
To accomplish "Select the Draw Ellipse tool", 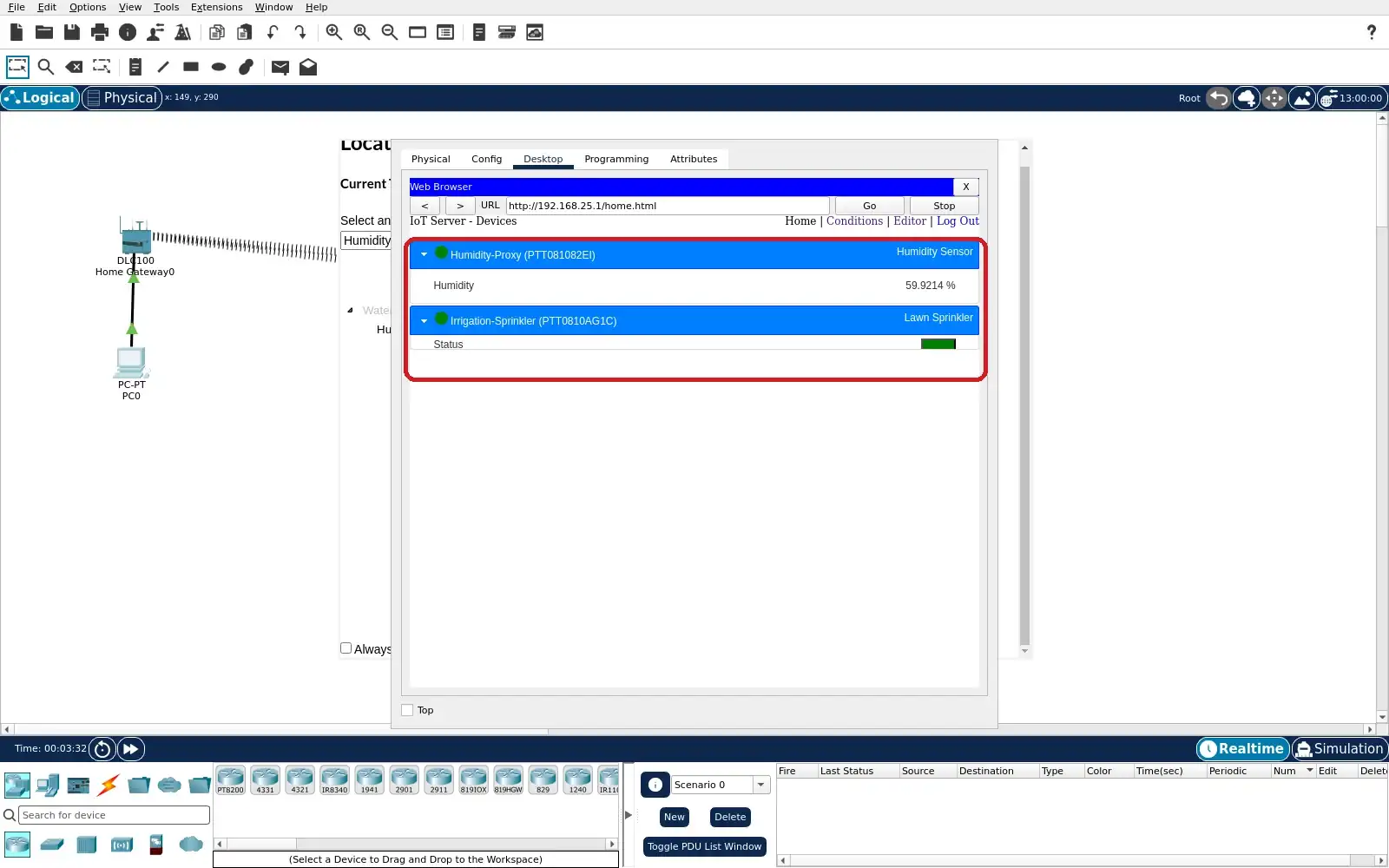I will coord(219,67).
